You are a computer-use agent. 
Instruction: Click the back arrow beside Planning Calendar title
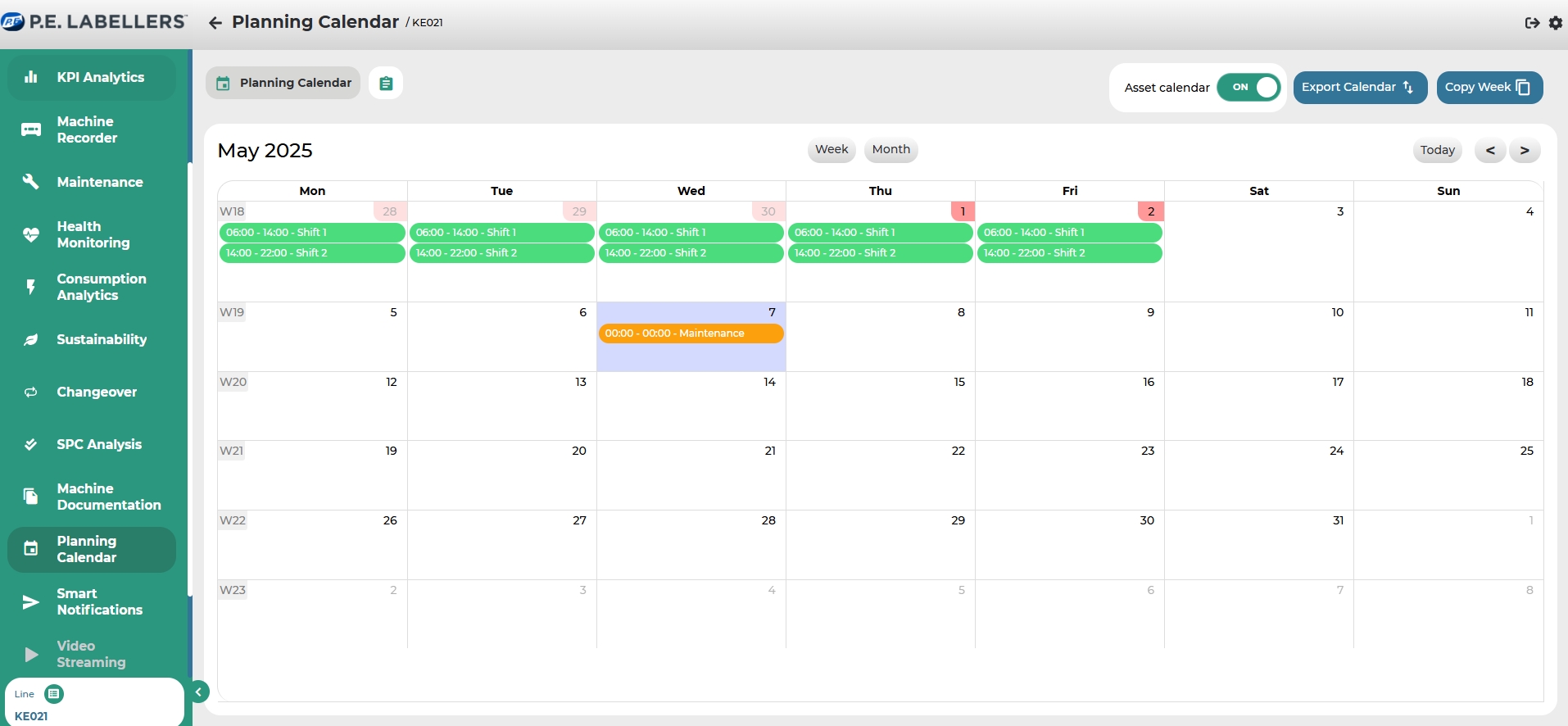point(215,23)
